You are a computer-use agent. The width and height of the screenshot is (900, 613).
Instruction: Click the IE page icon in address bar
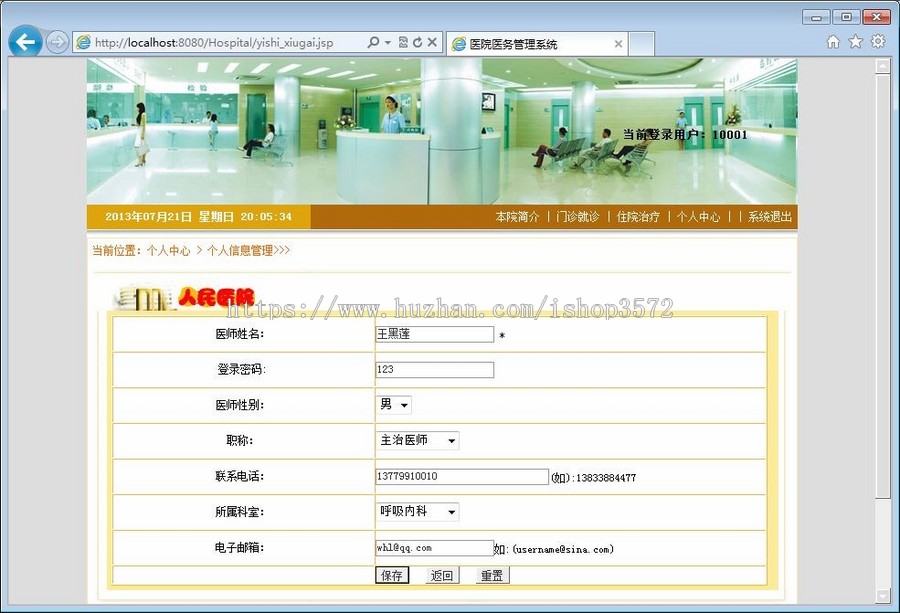coord(84,42)
